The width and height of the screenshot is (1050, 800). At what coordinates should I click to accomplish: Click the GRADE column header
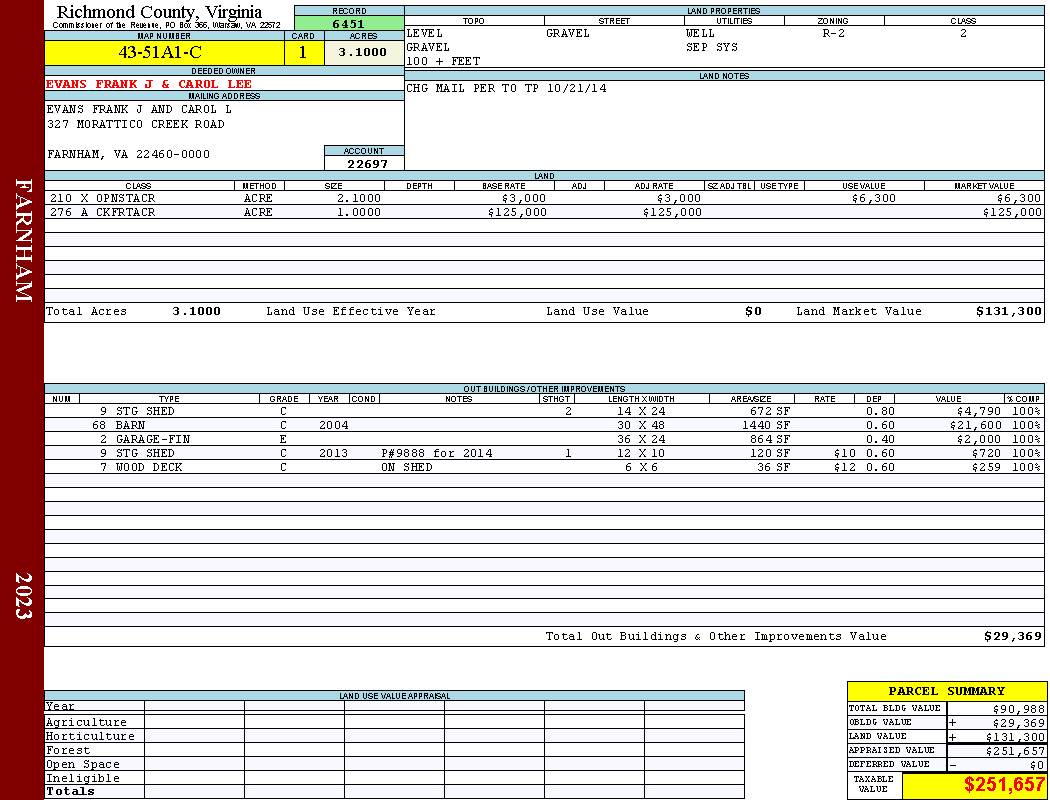pyautogui.click(x=284, y=399)
